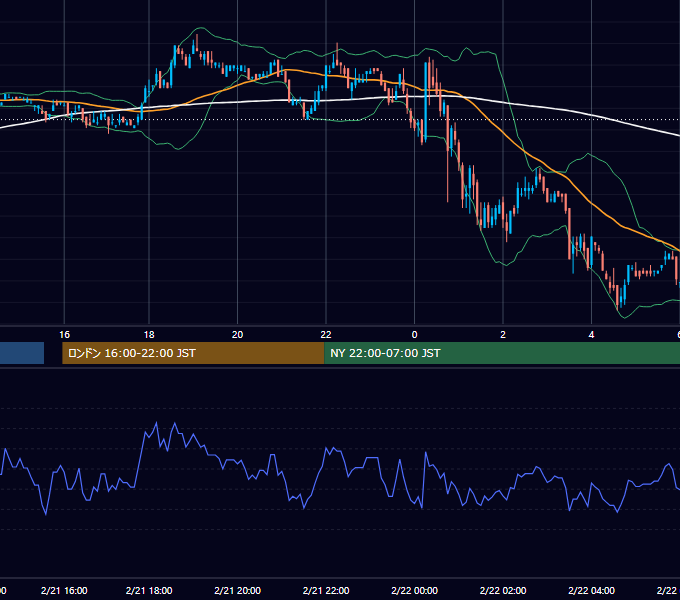Screen dimensions: 680x600
Task: Click the price axis label 20
Action: (237, 335)
